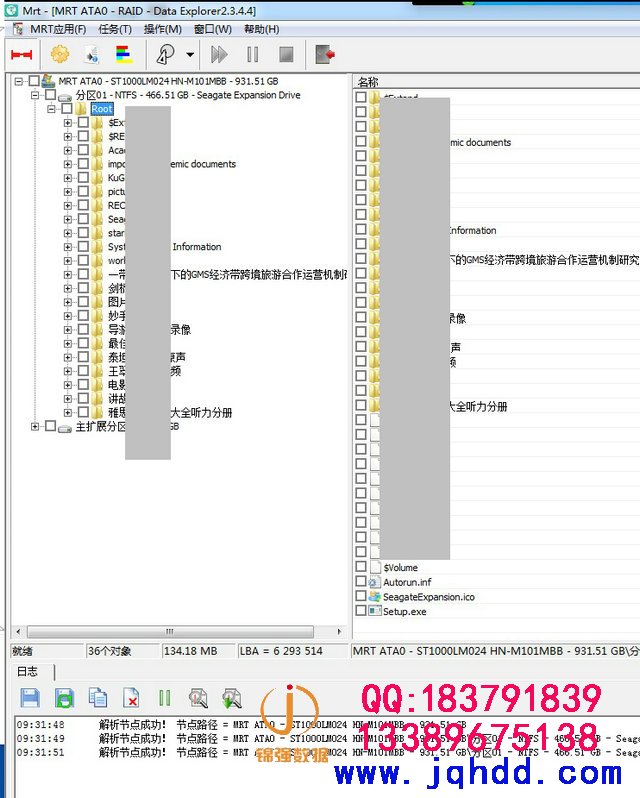640x798 pixels.
Task: Check the tree checkbox for System Volume Information
Action: click(x=83, y=246)
